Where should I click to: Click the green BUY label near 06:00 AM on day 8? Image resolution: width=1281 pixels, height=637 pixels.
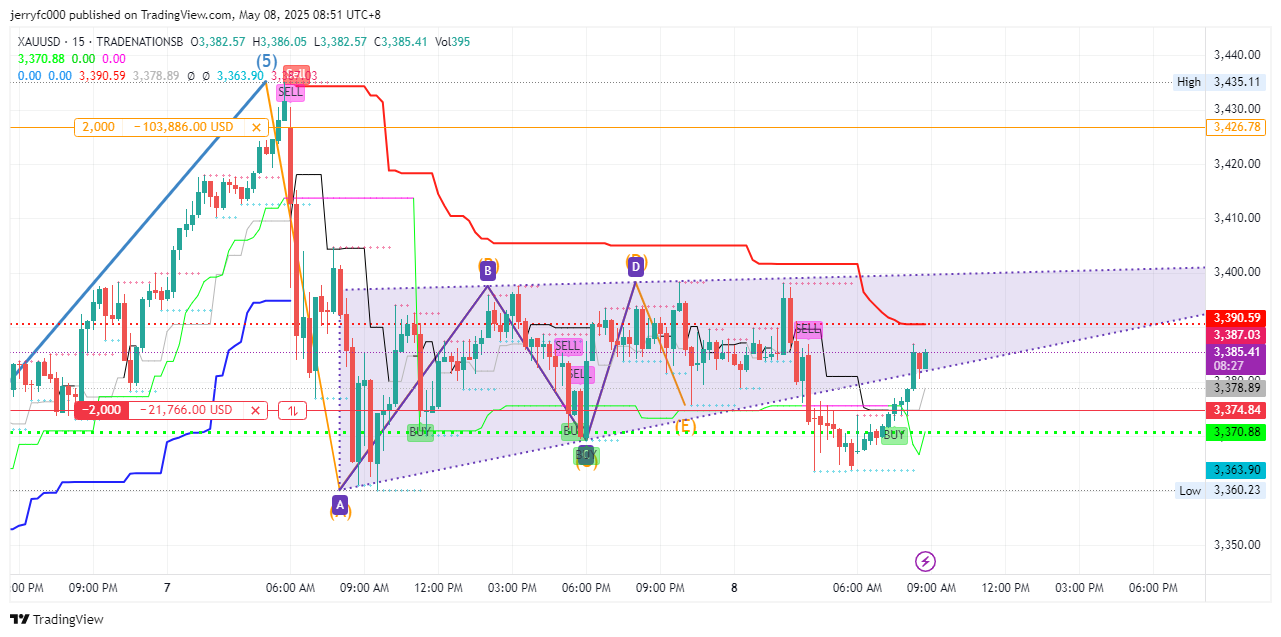[x=894, y=435]
